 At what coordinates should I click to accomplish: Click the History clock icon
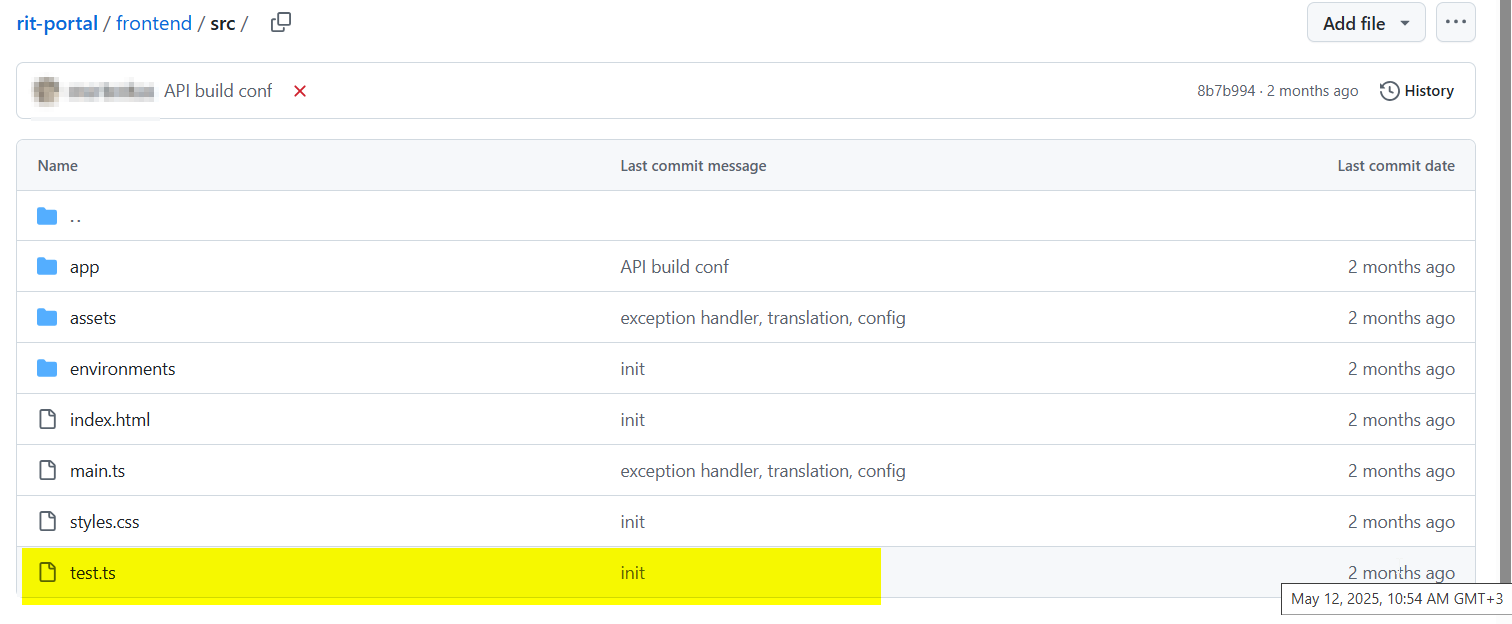1389,91
